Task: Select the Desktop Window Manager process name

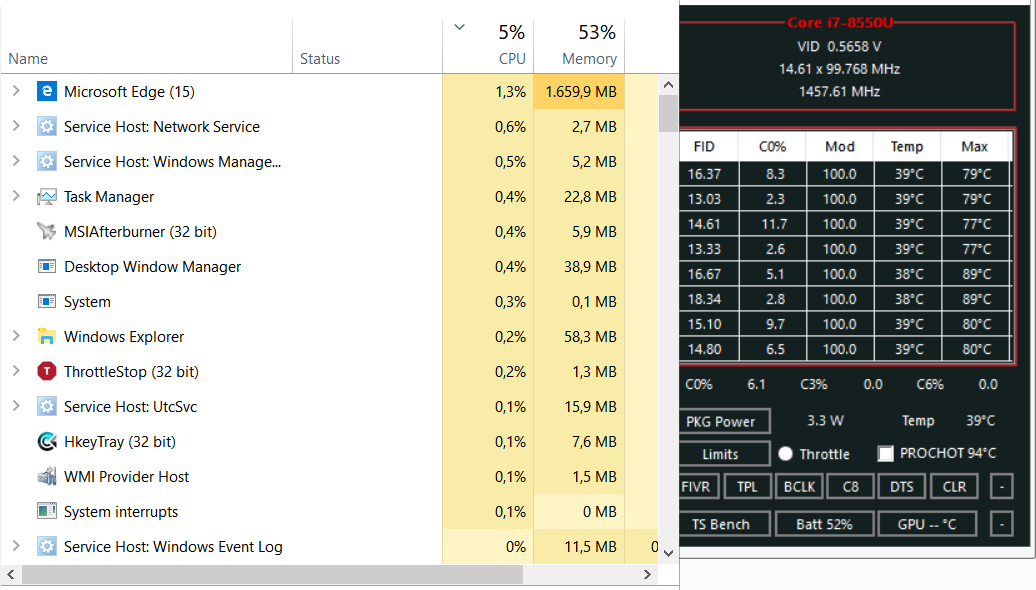Action: (x=153, y=267)
